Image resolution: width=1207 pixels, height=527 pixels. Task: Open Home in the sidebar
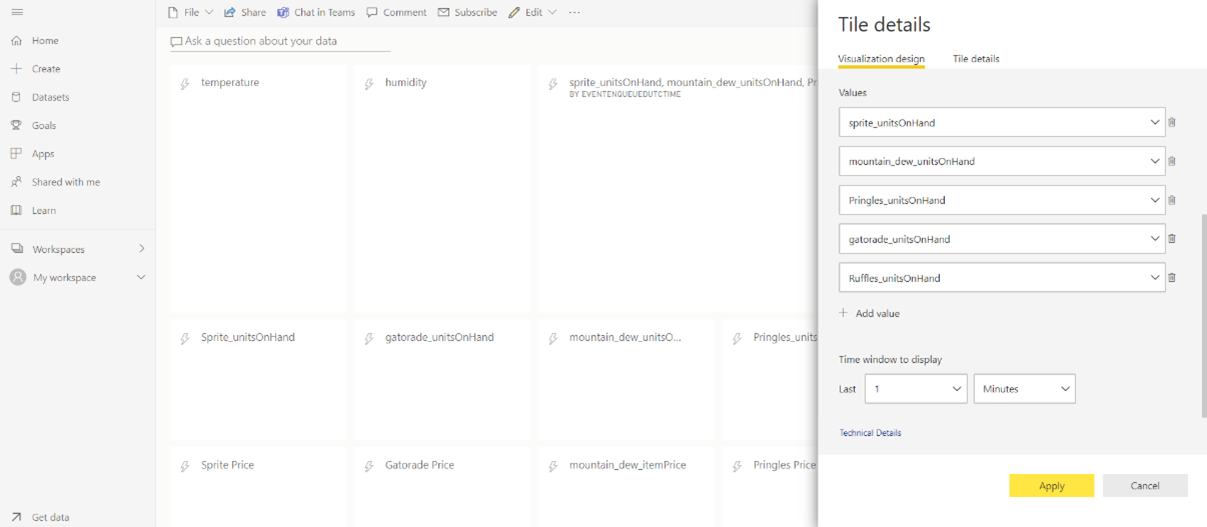click(x=45, y=41)
